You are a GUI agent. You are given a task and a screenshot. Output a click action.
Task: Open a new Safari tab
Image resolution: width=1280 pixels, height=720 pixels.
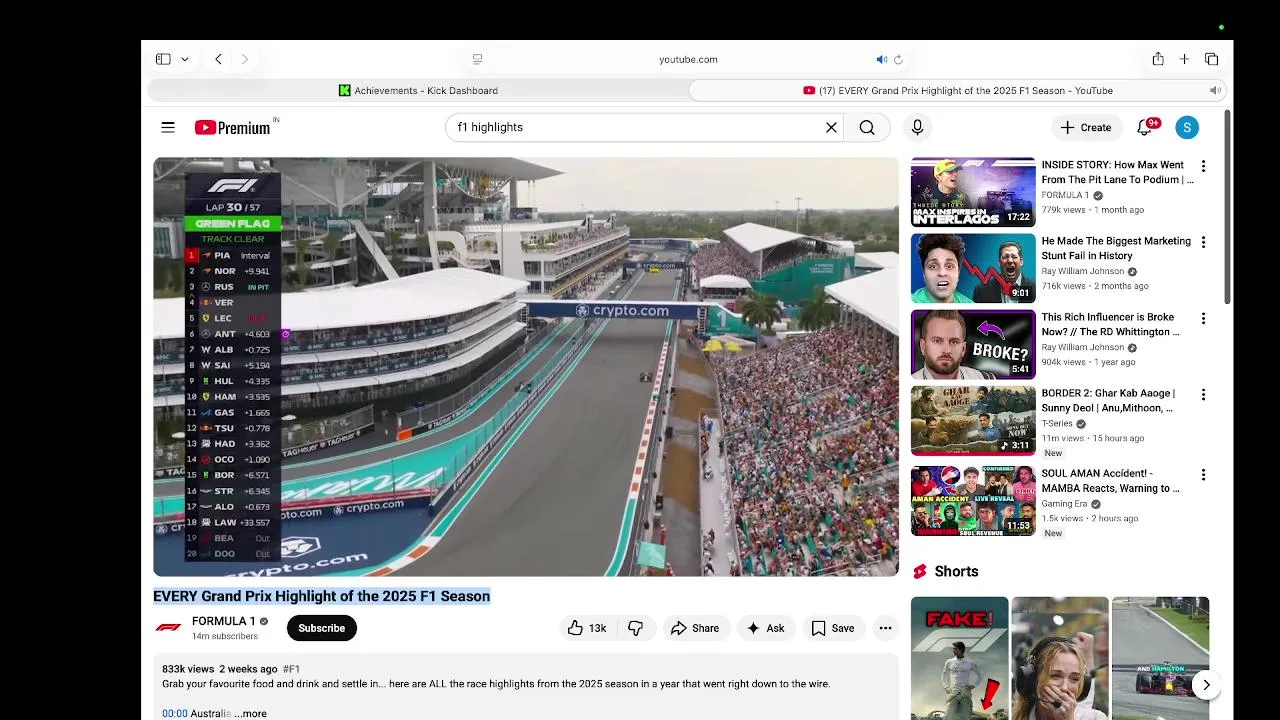click(x=1184, y=59)
